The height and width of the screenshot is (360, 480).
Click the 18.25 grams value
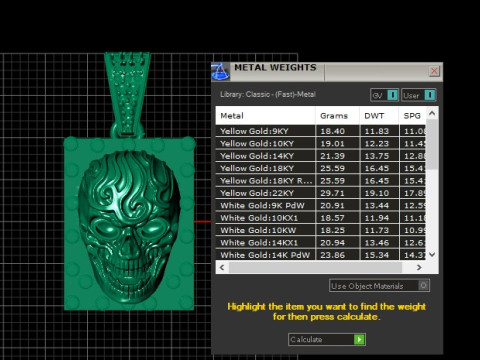point(332,230)
